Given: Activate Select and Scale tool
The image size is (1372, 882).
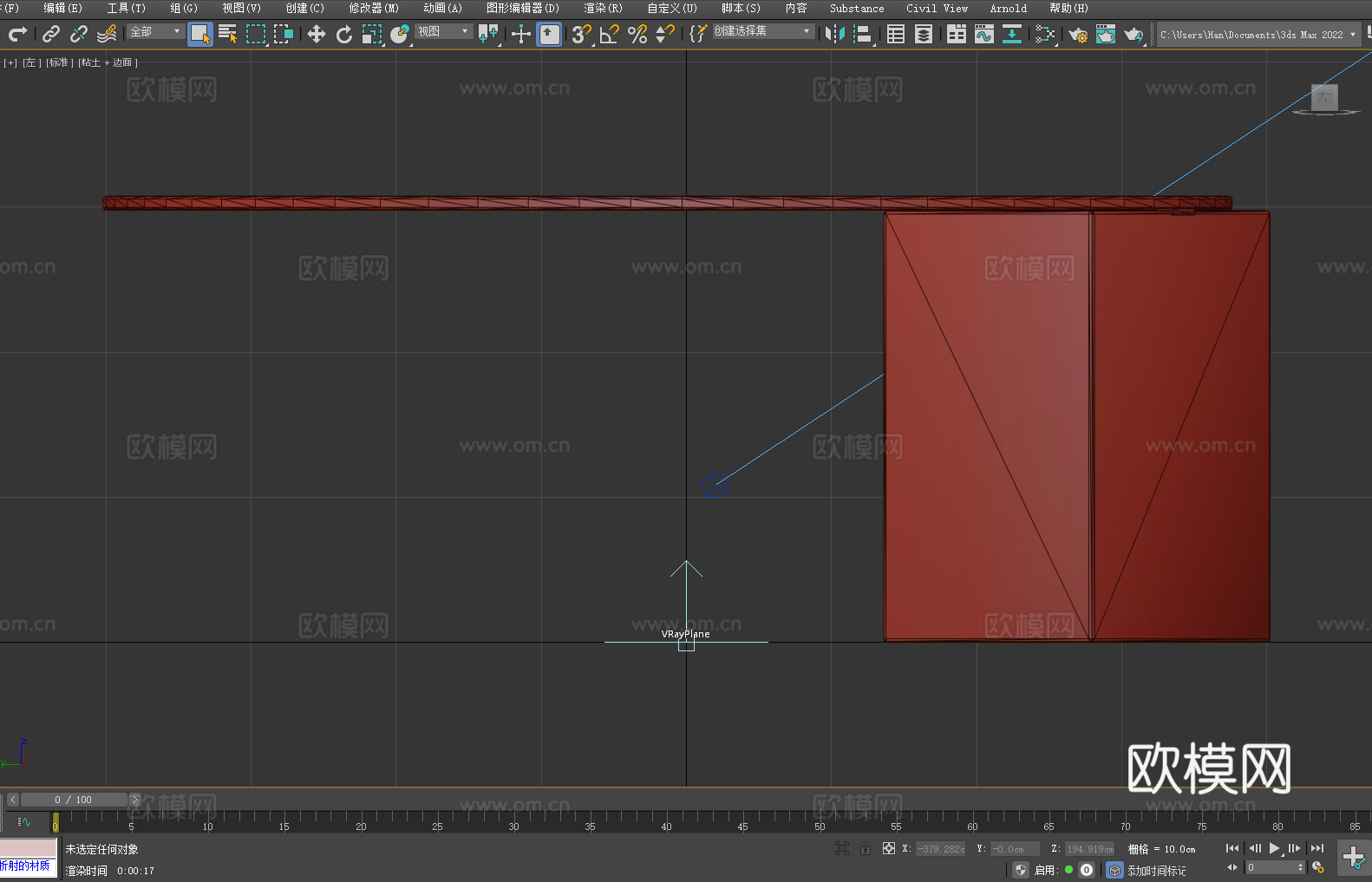Looking at the screenshot, I should [x=372, y=34].
